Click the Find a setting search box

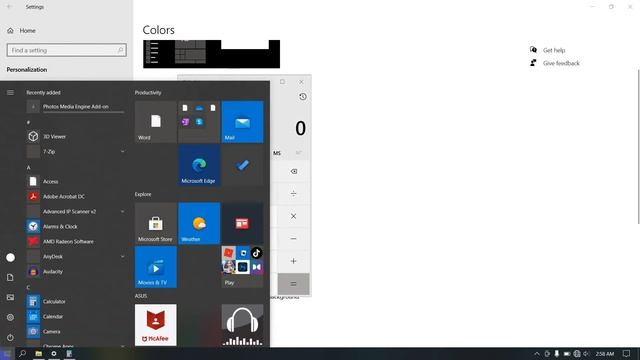67,50
